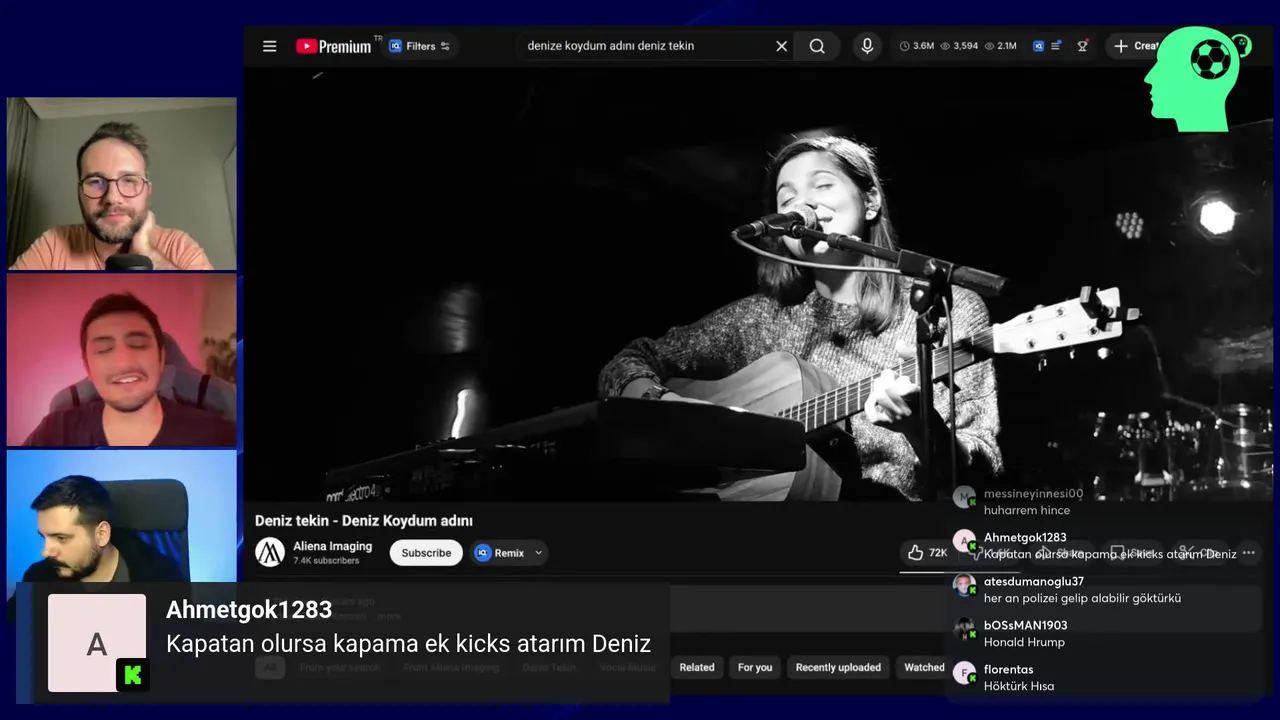This screenshot has width=1280, height=720.
Task: Select bottom webcam with blue background
Action: [x=122, y=515]
